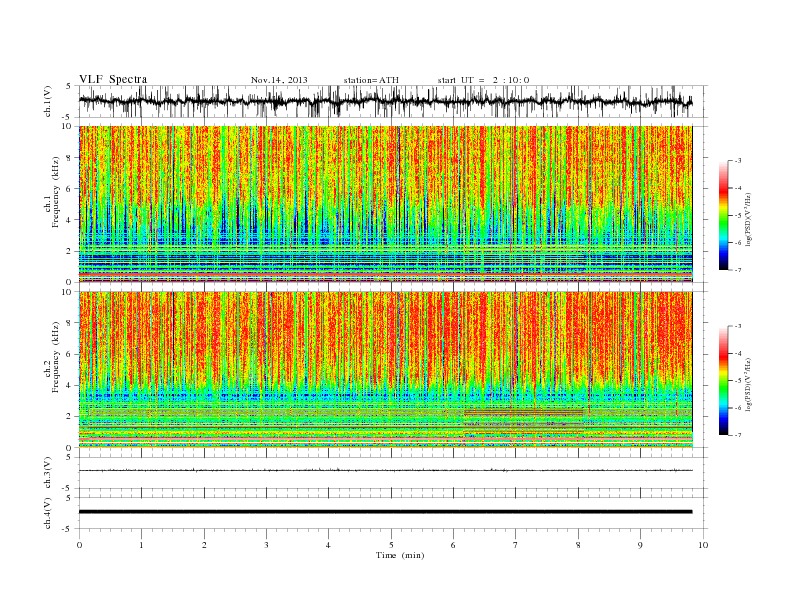Image resolution: width=792 pixels, height=612 pixels.
Task: Click the 7 tick on Time axis
Action: tap(515, 545)
